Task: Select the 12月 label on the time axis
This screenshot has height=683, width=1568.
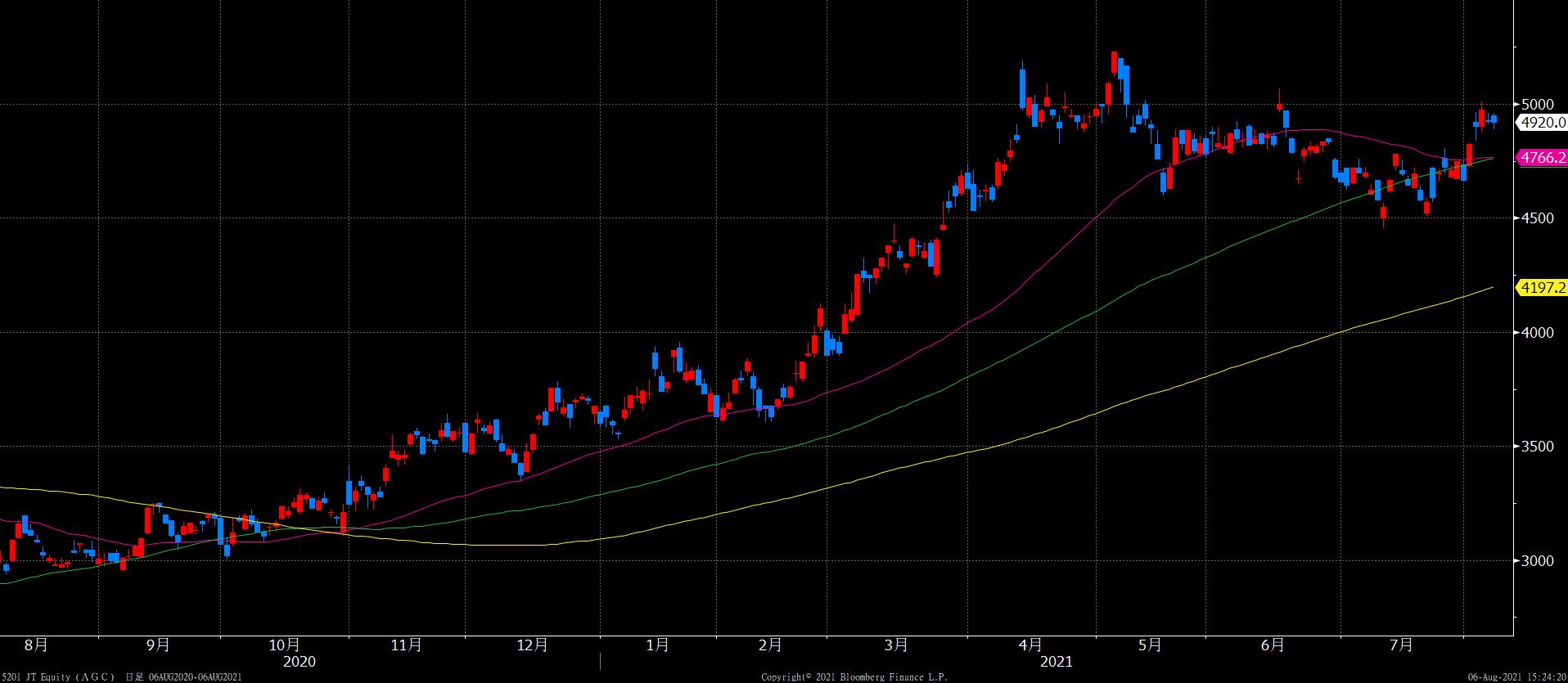Action: [x=532, y=645]
